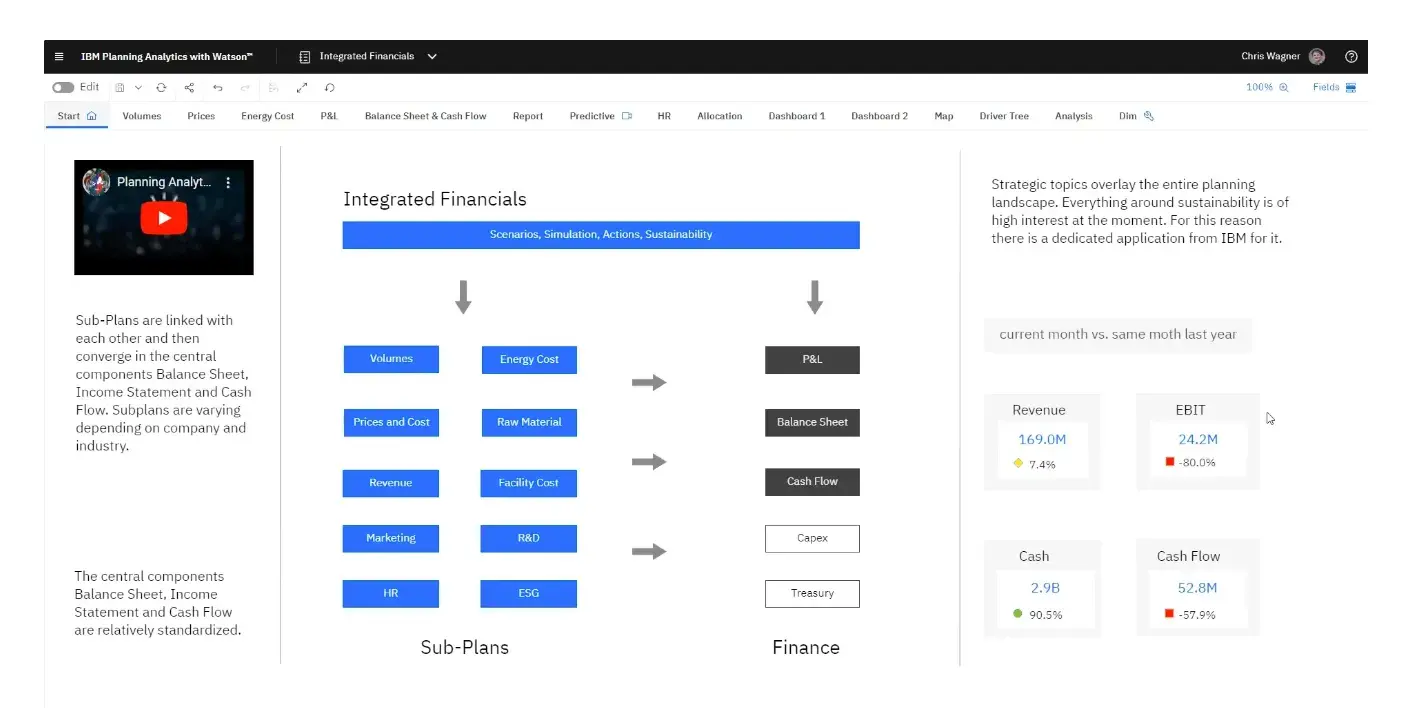Select the Dashboard 2 sheet
The height and width of the screenshot is (708, 1426).
point(878,115)
